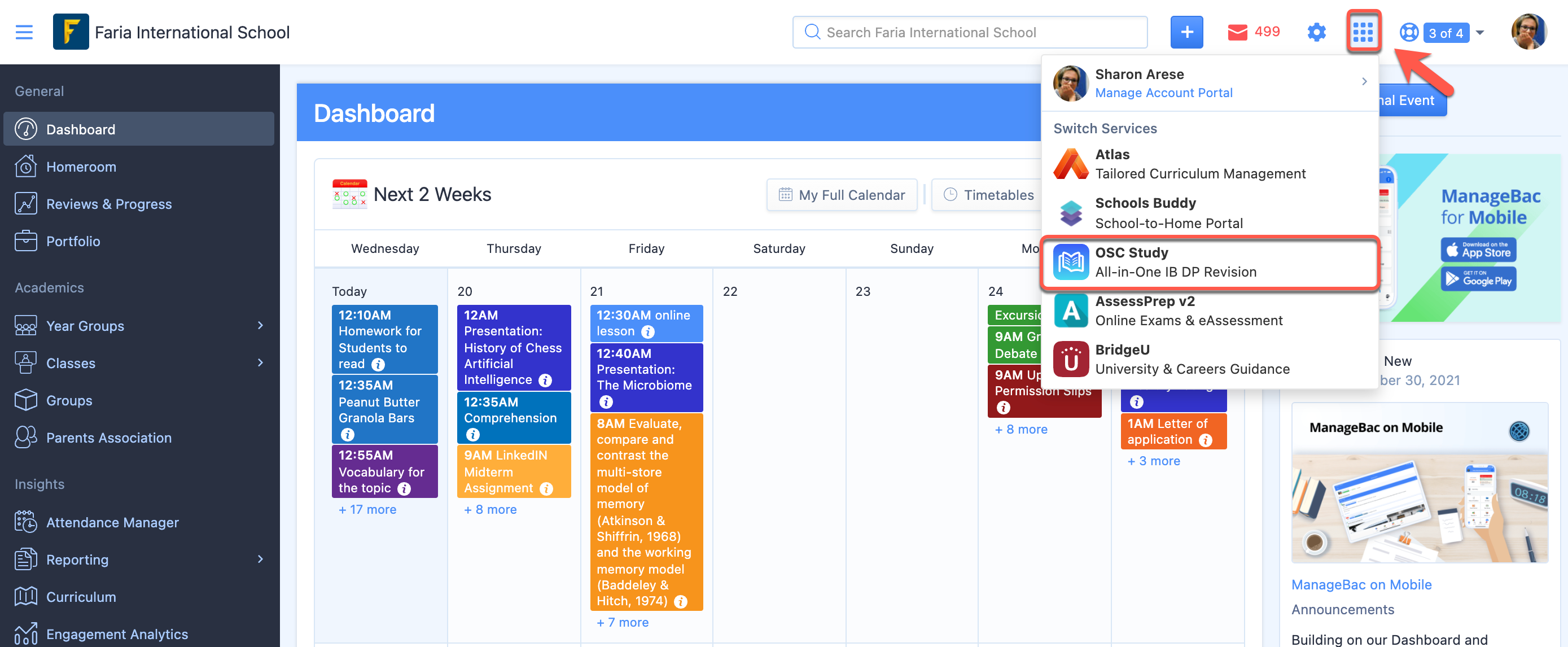Go to Dashboard in sidebar
The width and height of the screenshot is (1568, 647).
[139, 129]
